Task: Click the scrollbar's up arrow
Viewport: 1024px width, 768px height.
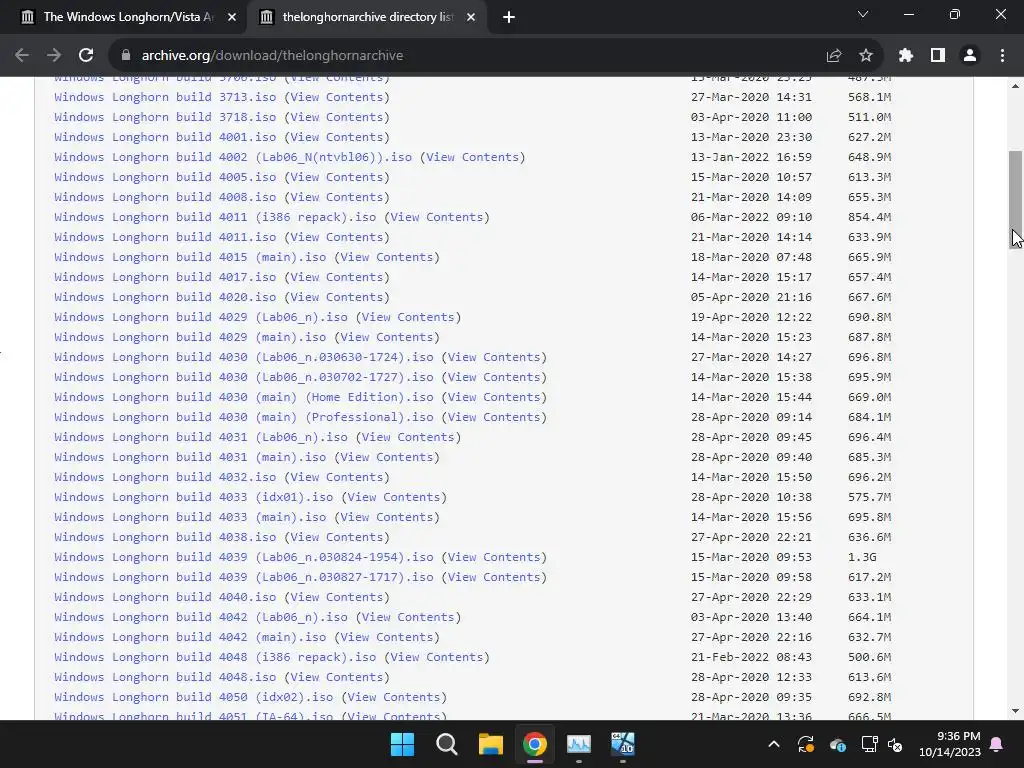Action: pos(1016,86)
